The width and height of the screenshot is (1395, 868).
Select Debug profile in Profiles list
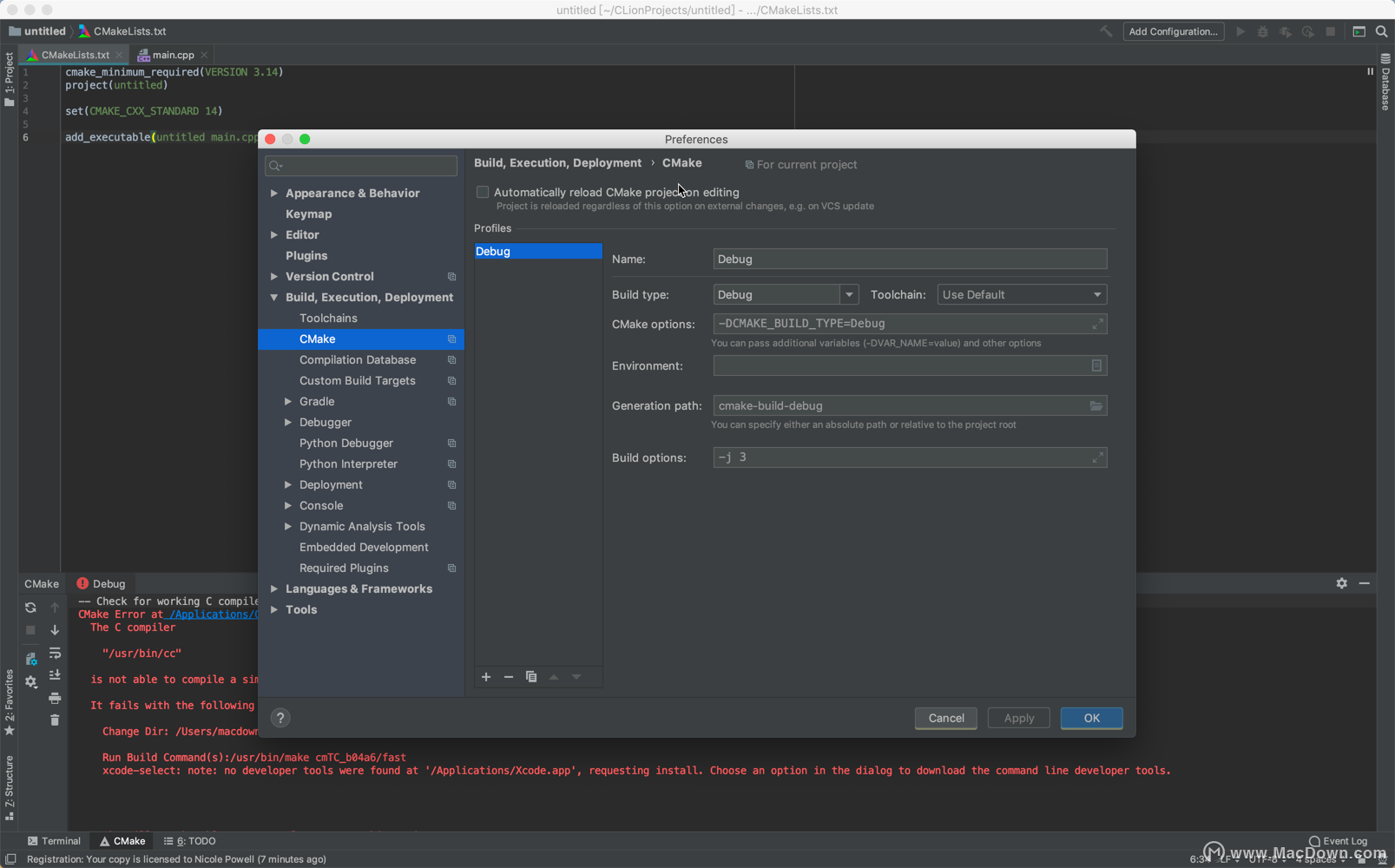pyautogui.click(x=538, y=251)
